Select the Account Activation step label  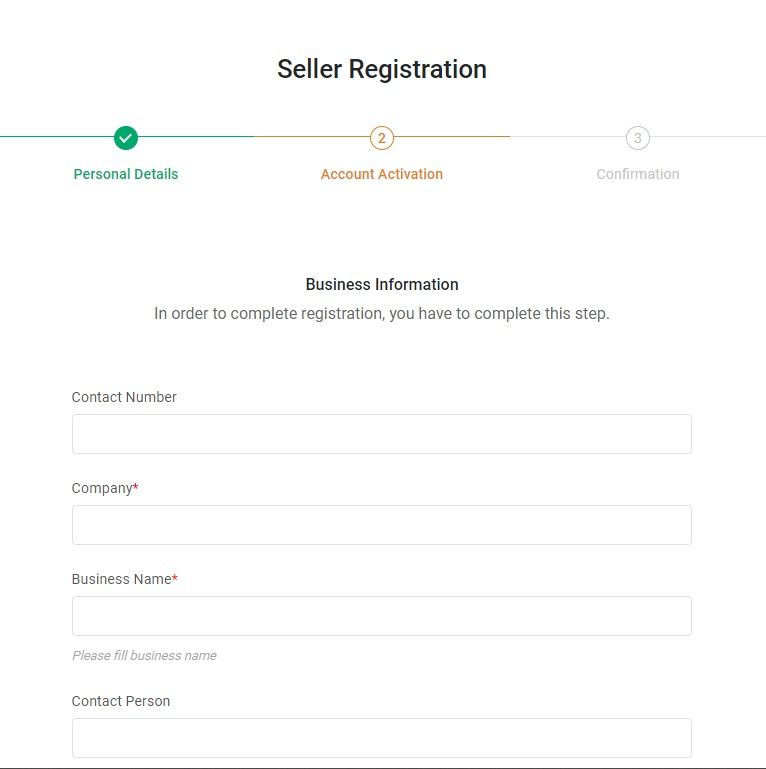click(382, 174)
